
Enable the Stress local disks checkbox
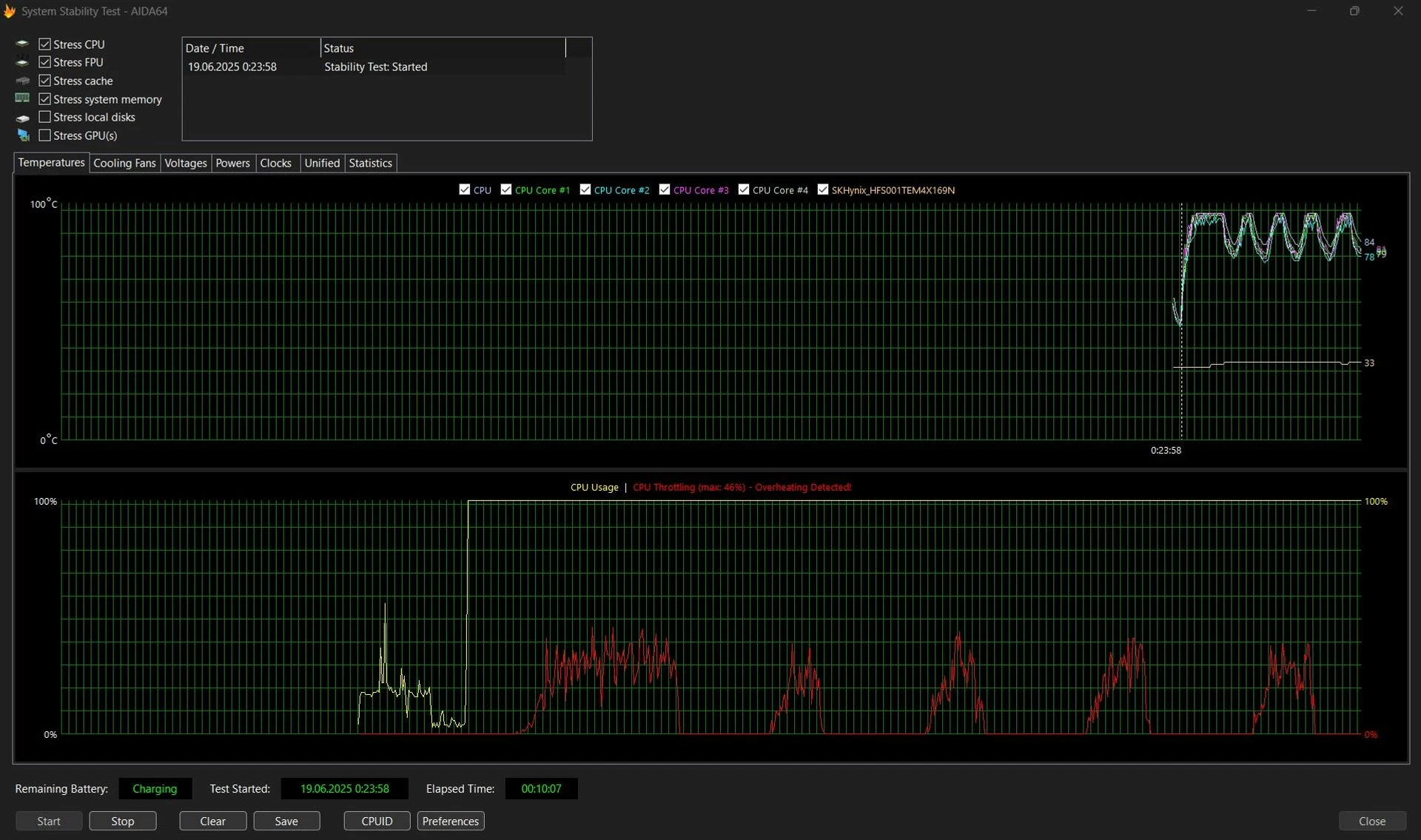[45, 117]
